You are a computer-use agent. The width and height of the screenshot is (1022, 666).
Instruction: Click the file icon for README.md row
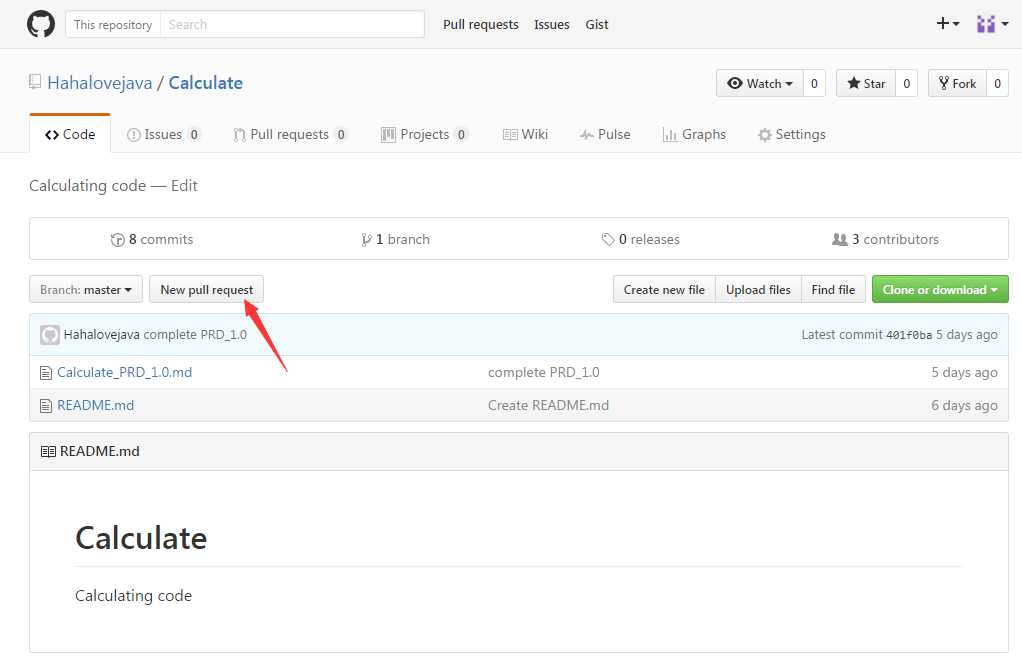[x=46, y=406]
